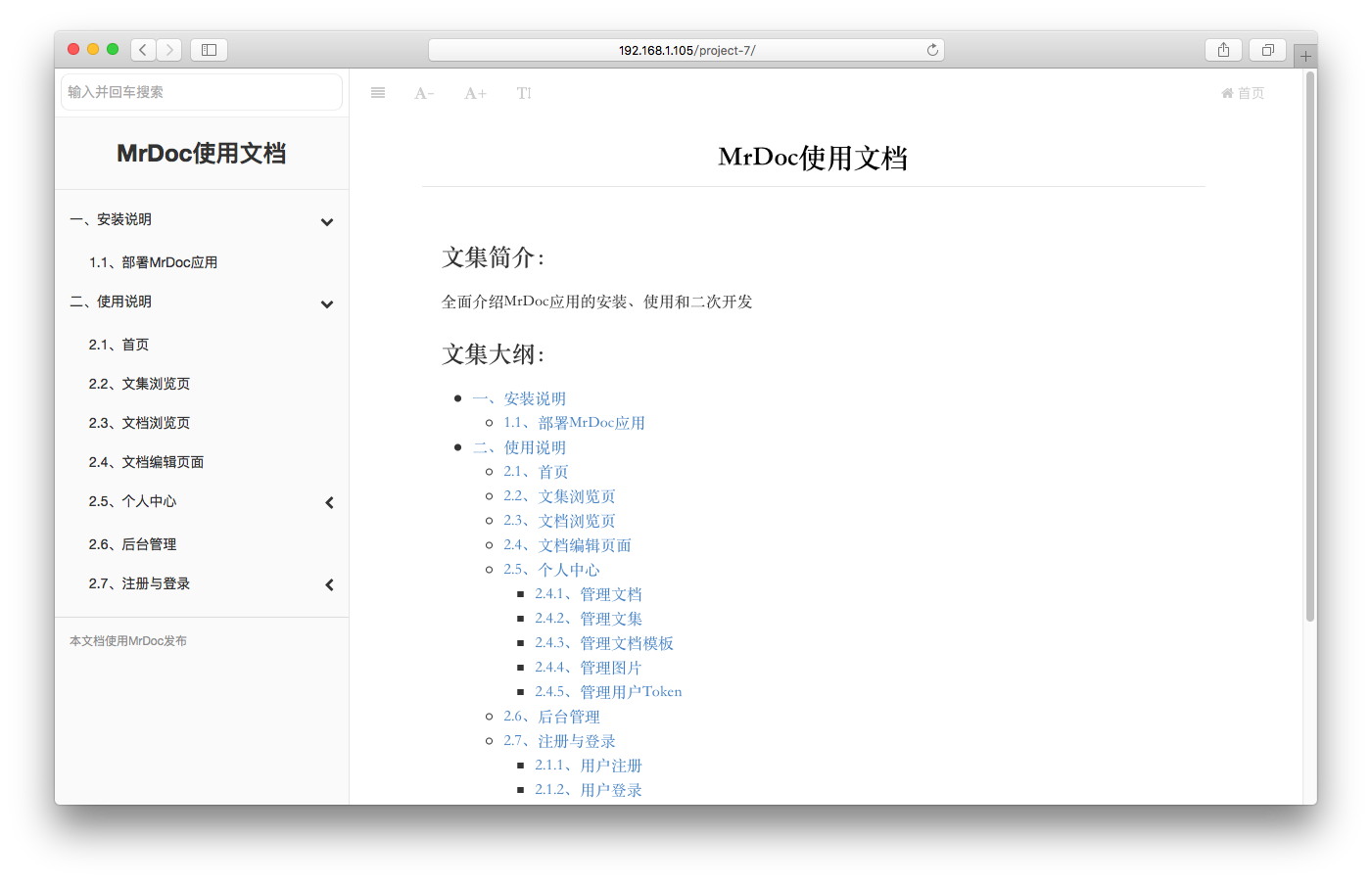
Task: Click the MrDoc使用文档 sidebar title
Action: pos(202,154)
